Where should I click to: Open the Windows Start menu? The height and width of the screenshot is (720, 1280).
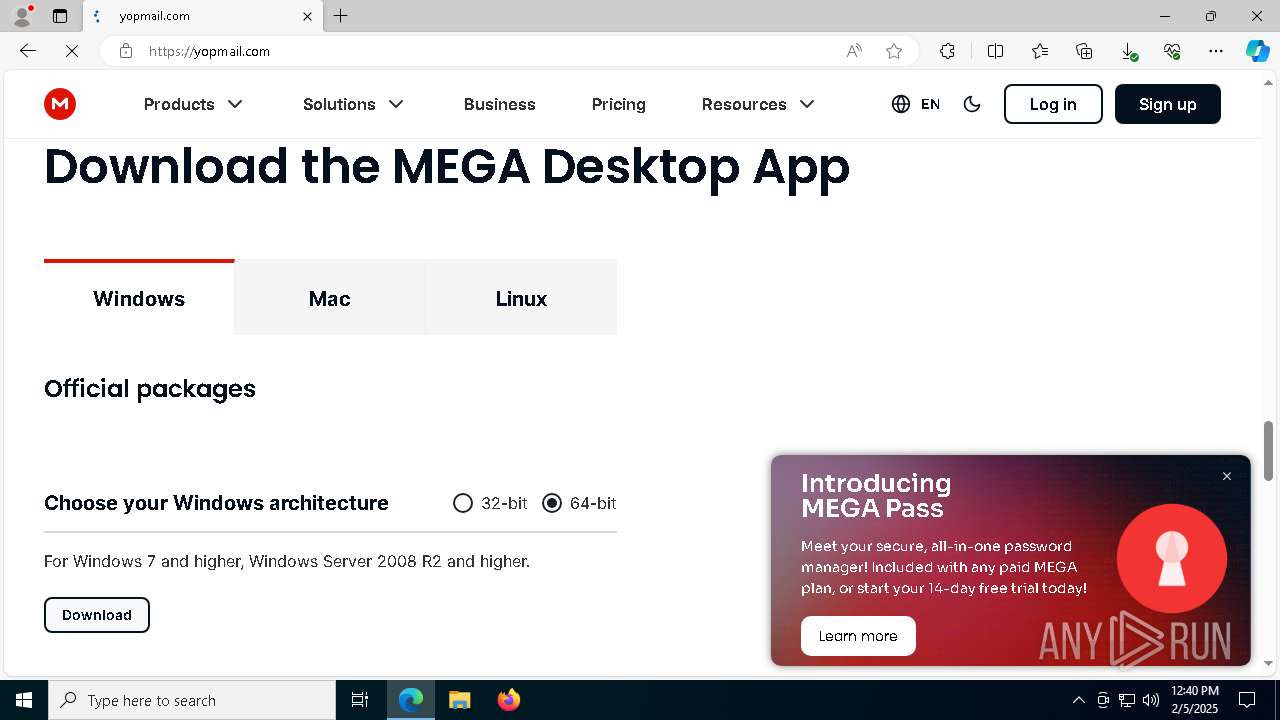pyautogui.click(x=24, y=700)
